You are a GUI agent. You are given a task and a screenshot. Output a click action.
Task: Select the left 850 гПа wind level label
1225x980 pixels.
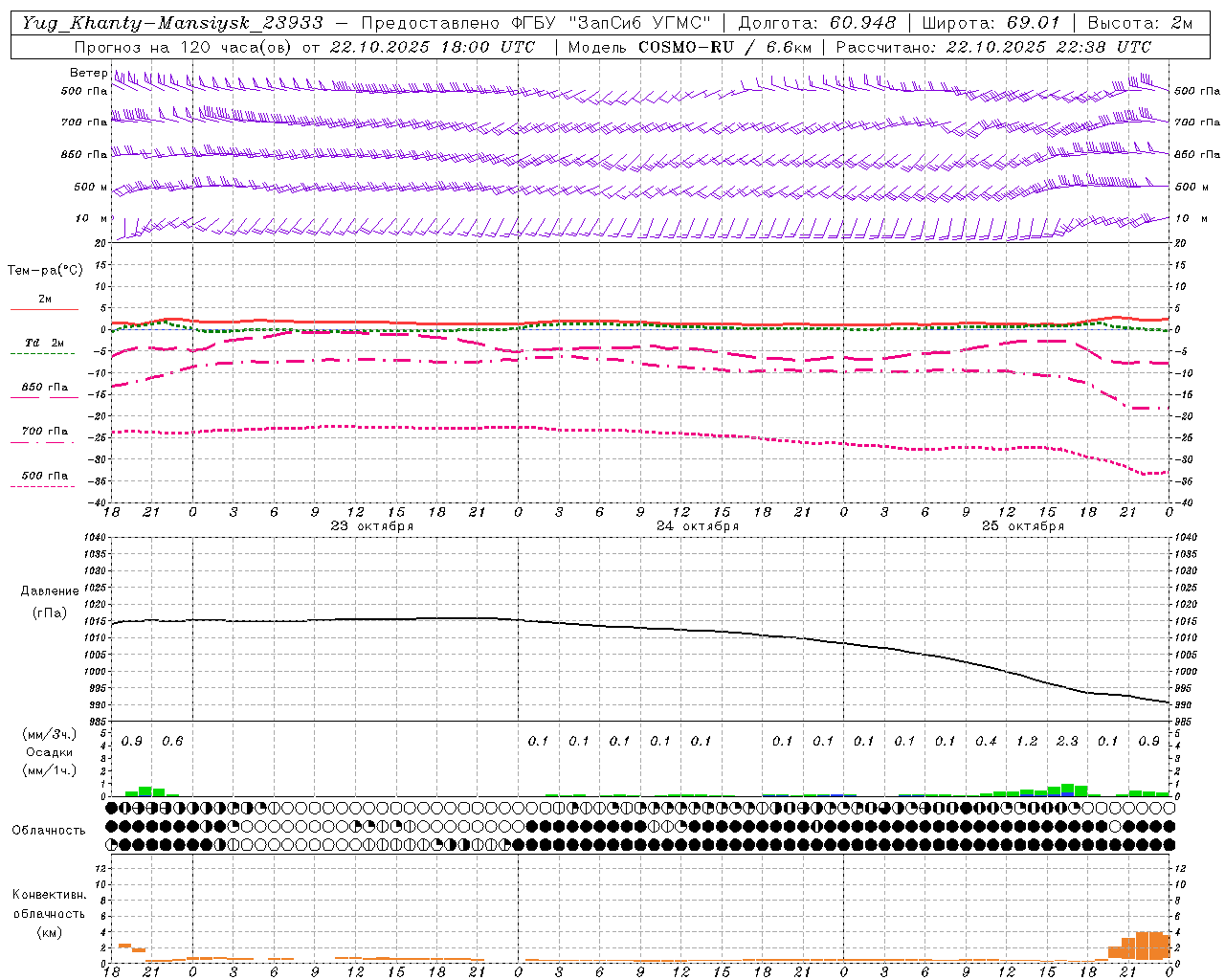tap(84, 154)
